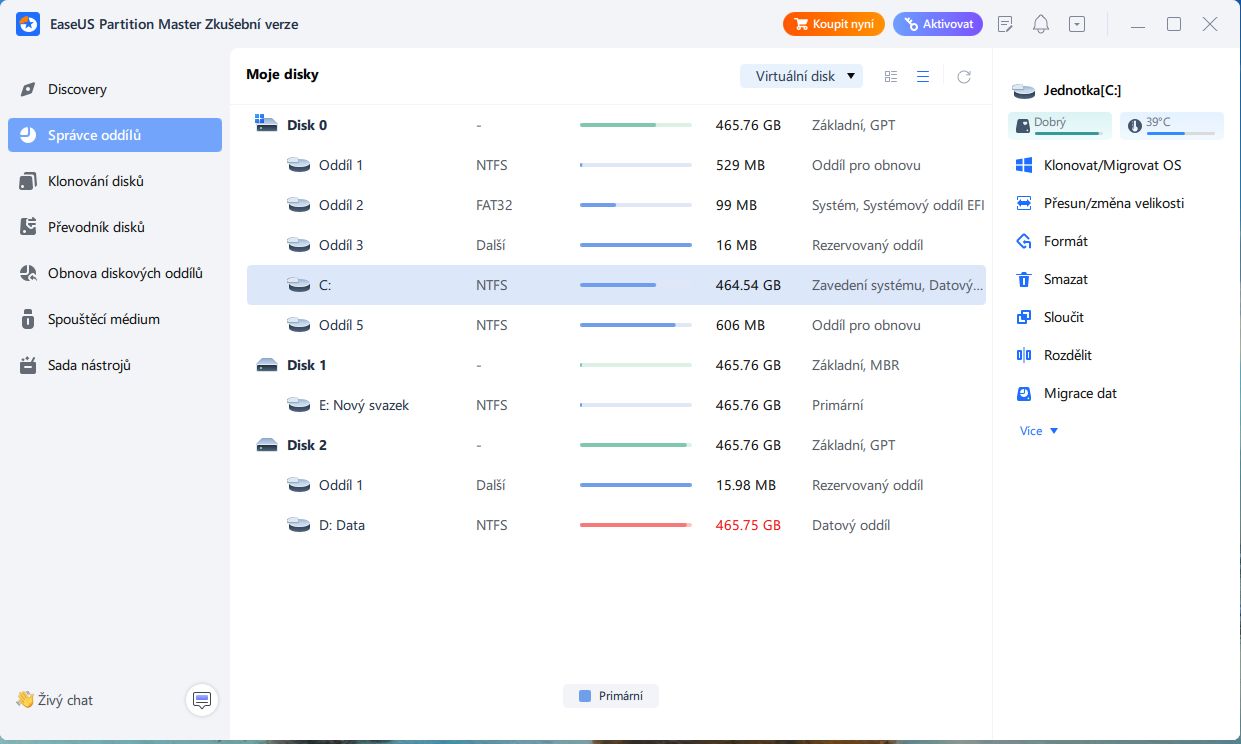Open the notifications bell
Screen dimensions: 1241x744
click(1040, 23)
